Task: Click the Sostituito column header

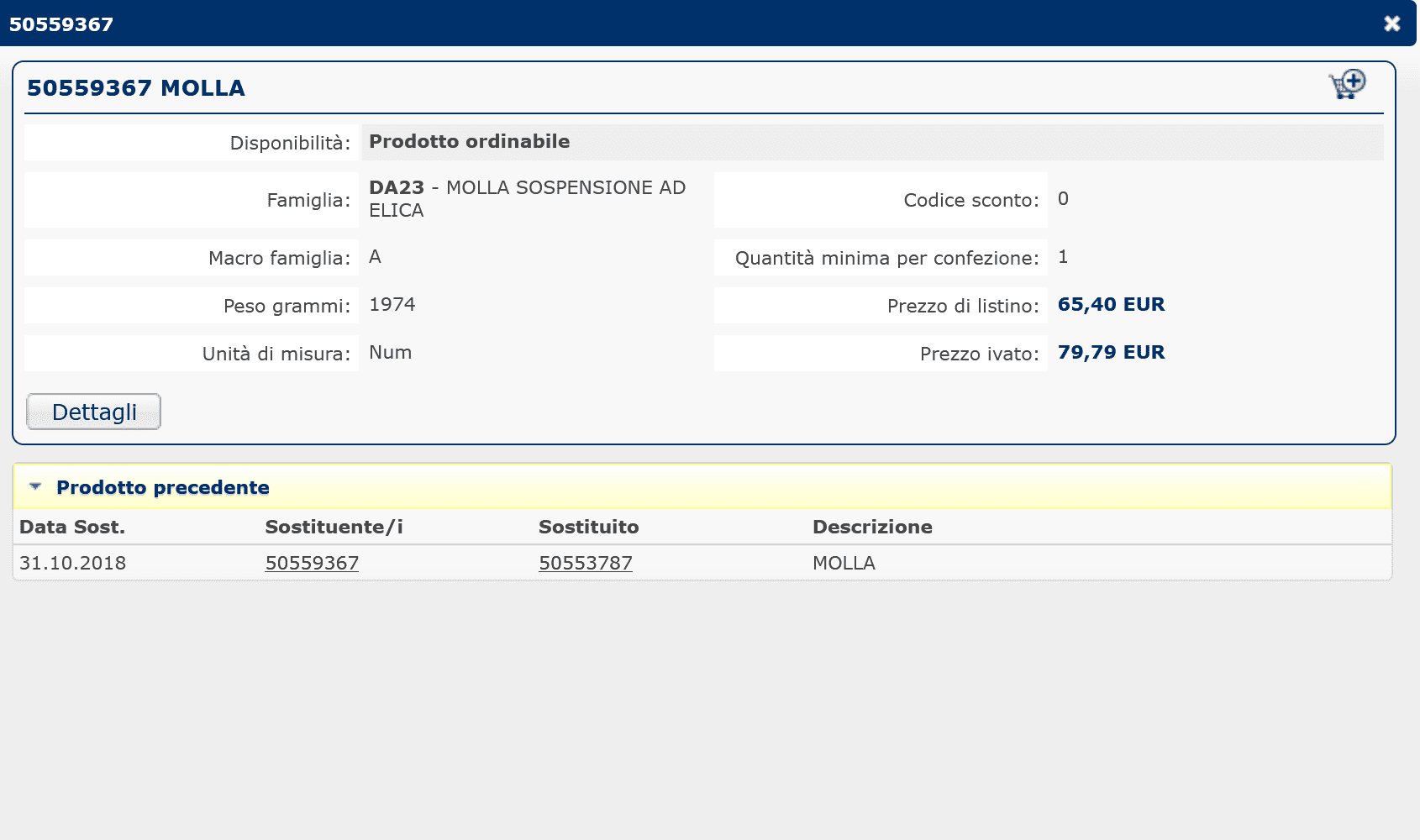Action: pos(588,527)
